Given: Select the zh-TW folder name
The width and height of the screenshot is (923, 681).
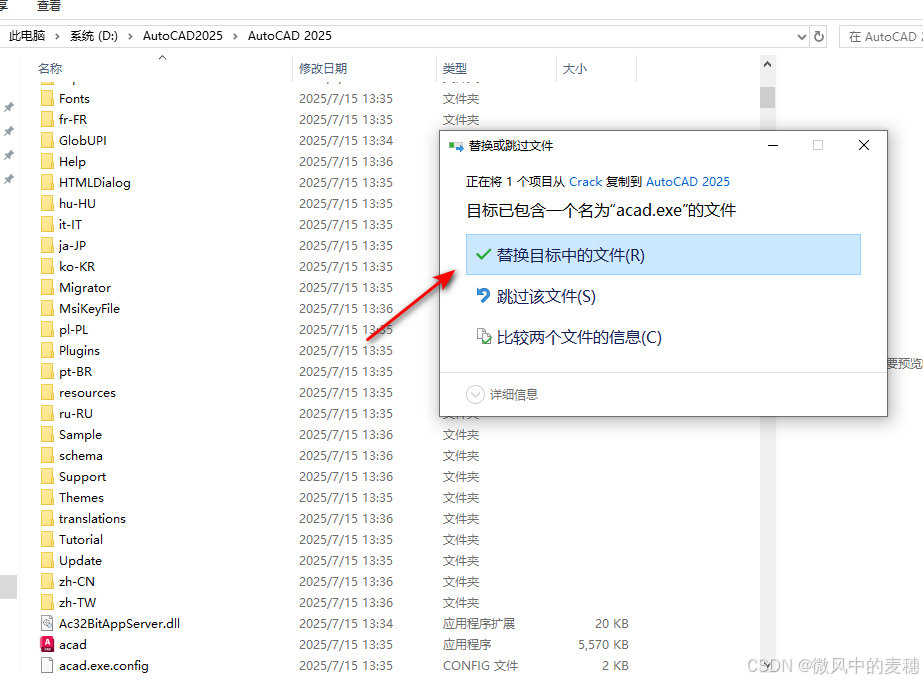Looking at the screenshot, I should (x=77, y=603).
